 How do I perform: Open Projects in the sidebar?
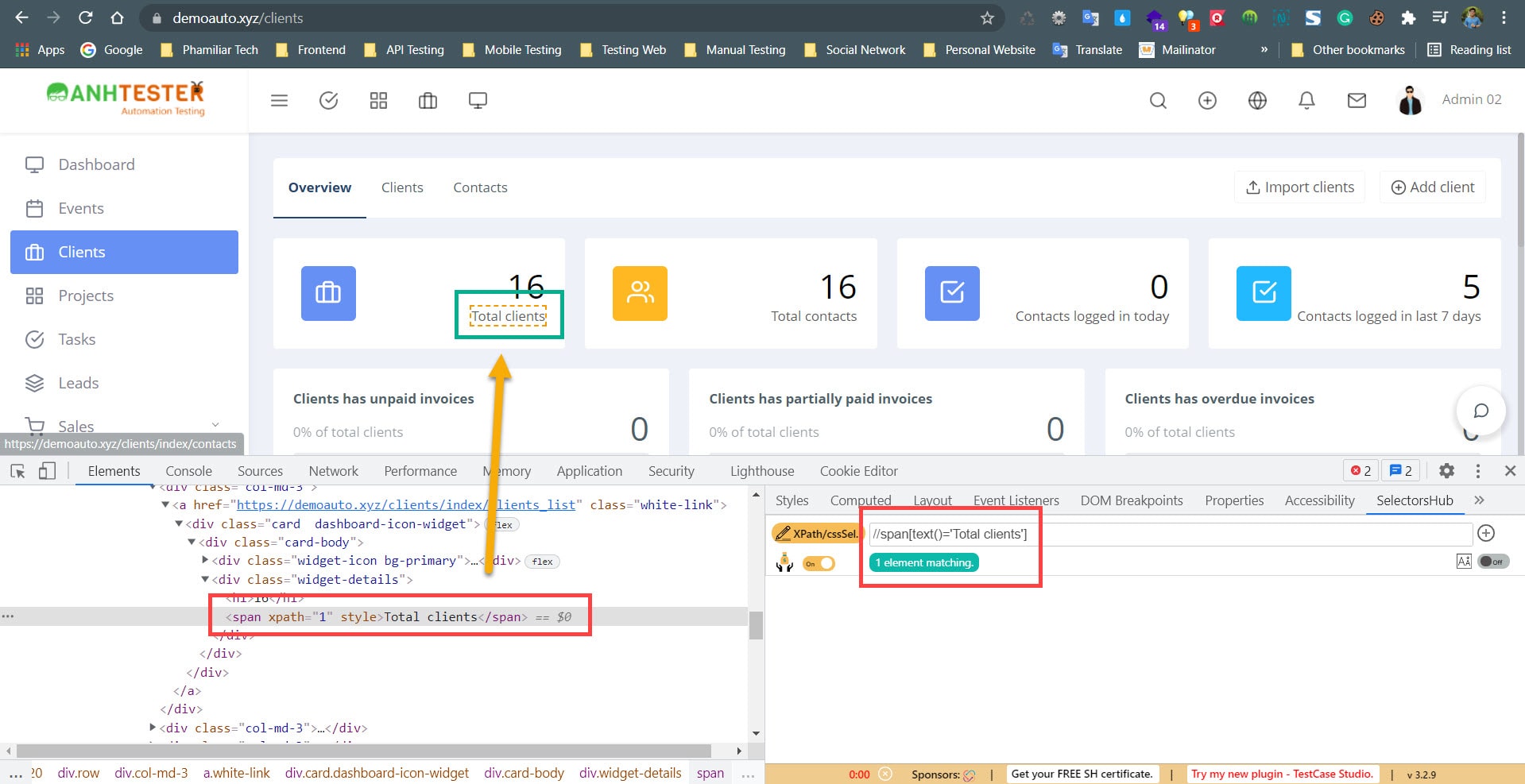(x=124, y=295)
